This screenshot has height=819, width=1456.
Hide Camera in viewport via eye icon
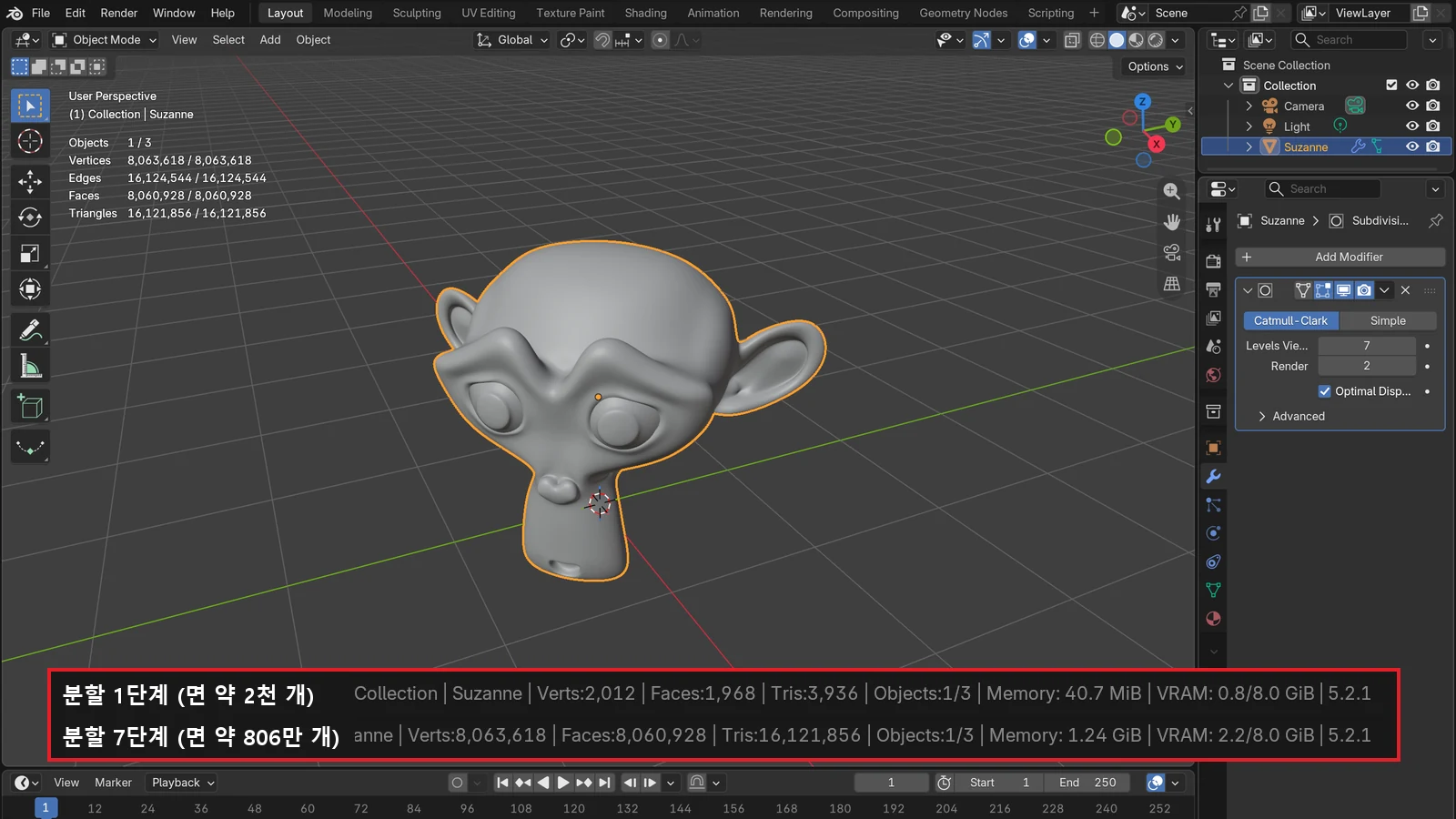(1412, 106)
